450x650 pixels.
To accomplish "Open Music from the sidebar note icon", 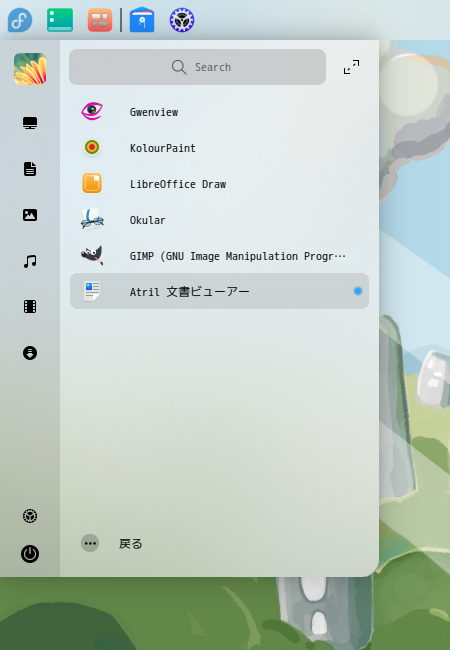I will (x=30, y=261).
